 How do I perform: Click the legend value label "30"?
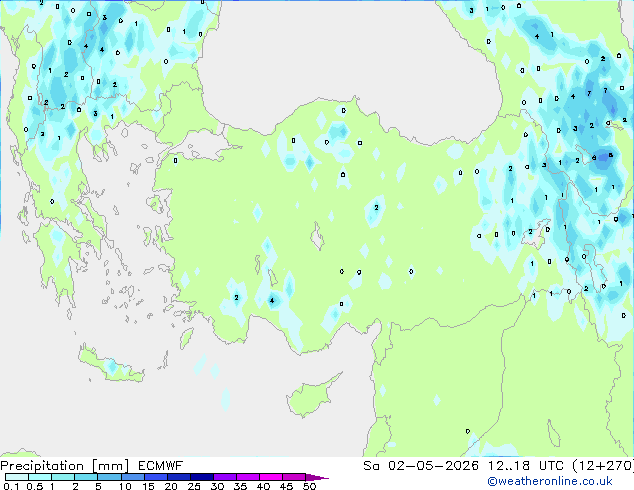[x=217, y=486]
